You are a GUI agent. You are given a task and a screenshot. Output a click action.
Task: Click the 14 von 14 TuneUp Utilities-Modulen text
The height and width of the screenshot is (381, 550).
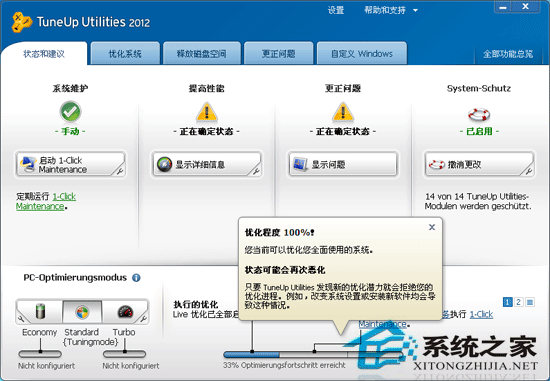pos(478,201)
